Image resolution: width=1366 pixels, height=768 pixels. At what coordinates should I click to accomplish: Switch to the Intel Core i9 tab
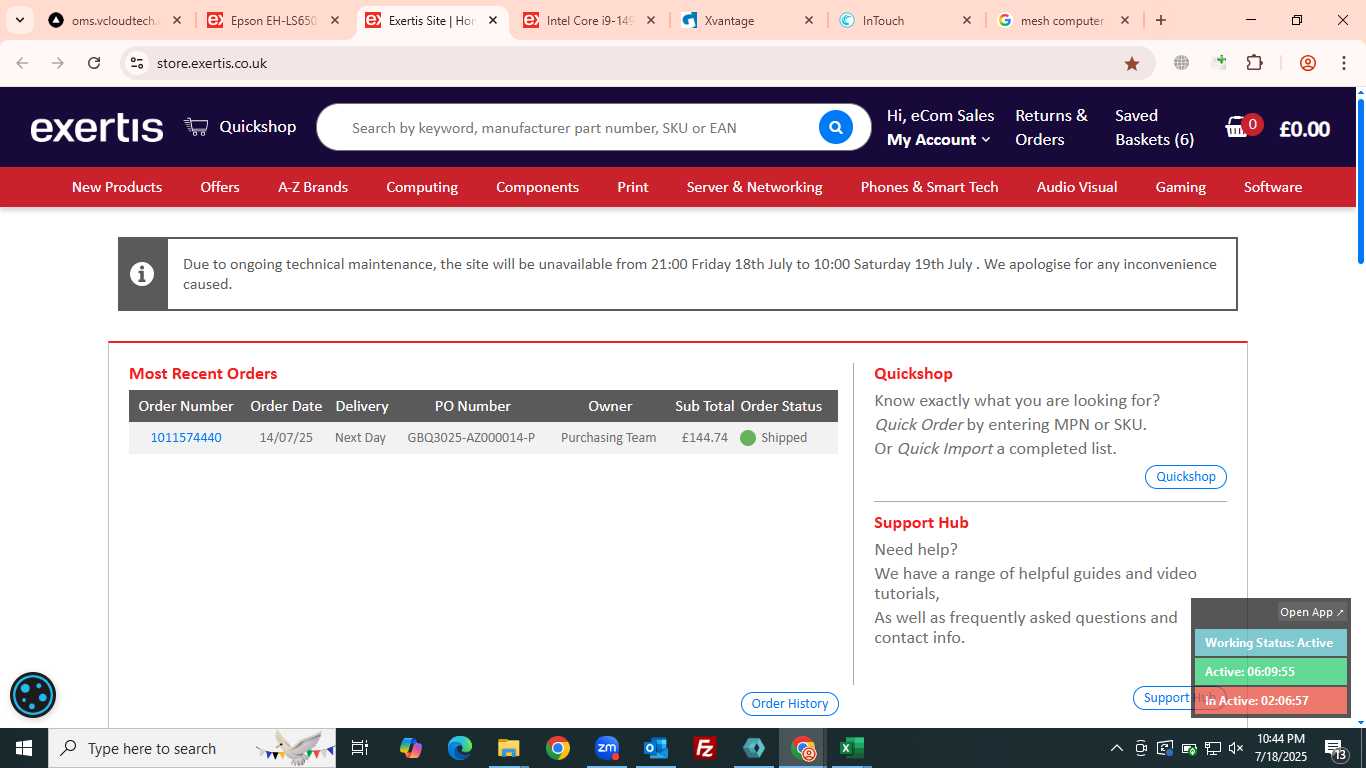click(x=590, y=20)
